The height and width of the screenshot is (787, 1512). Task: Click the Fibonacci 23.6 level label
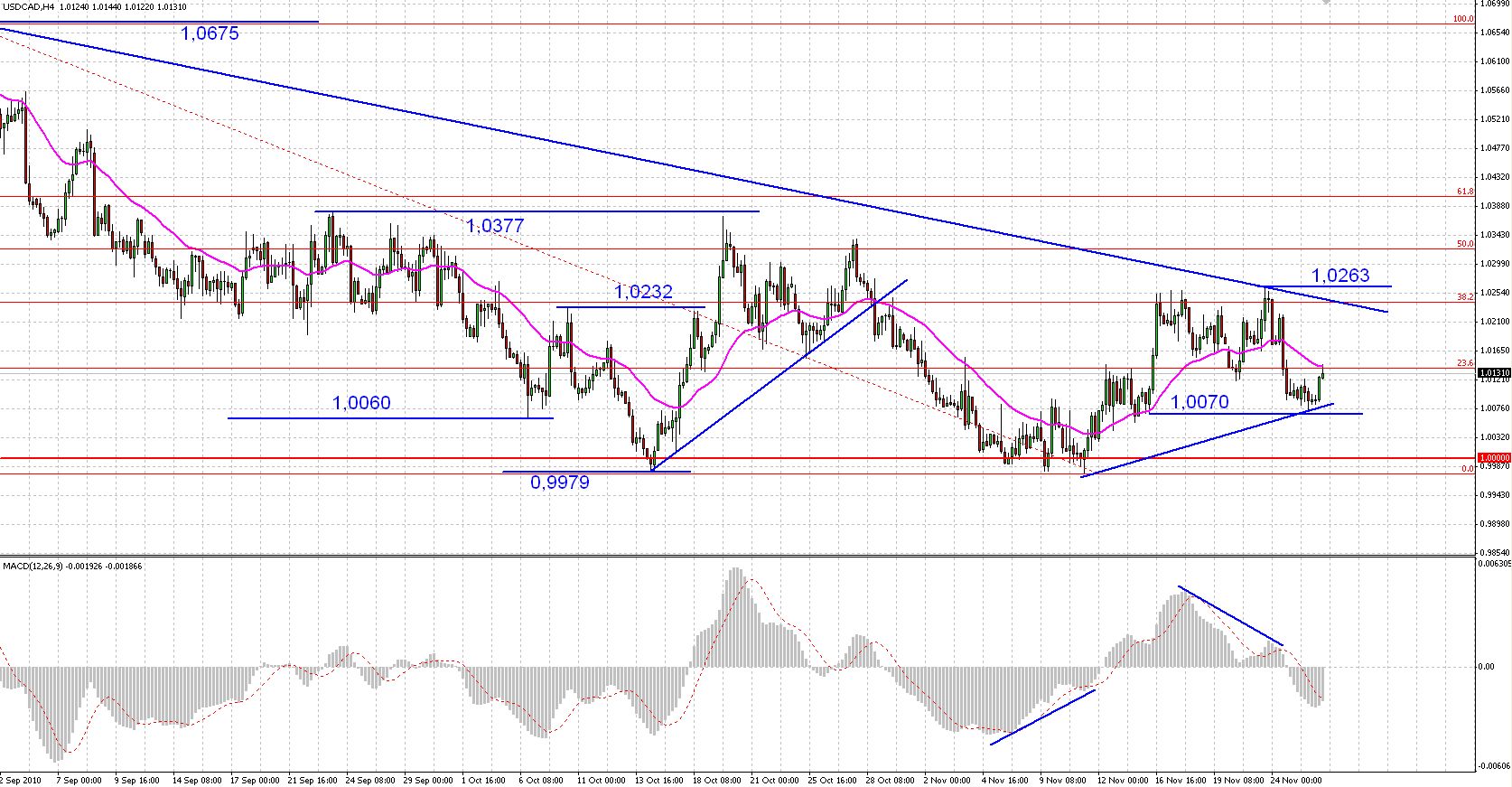(x=1465, y=362)
